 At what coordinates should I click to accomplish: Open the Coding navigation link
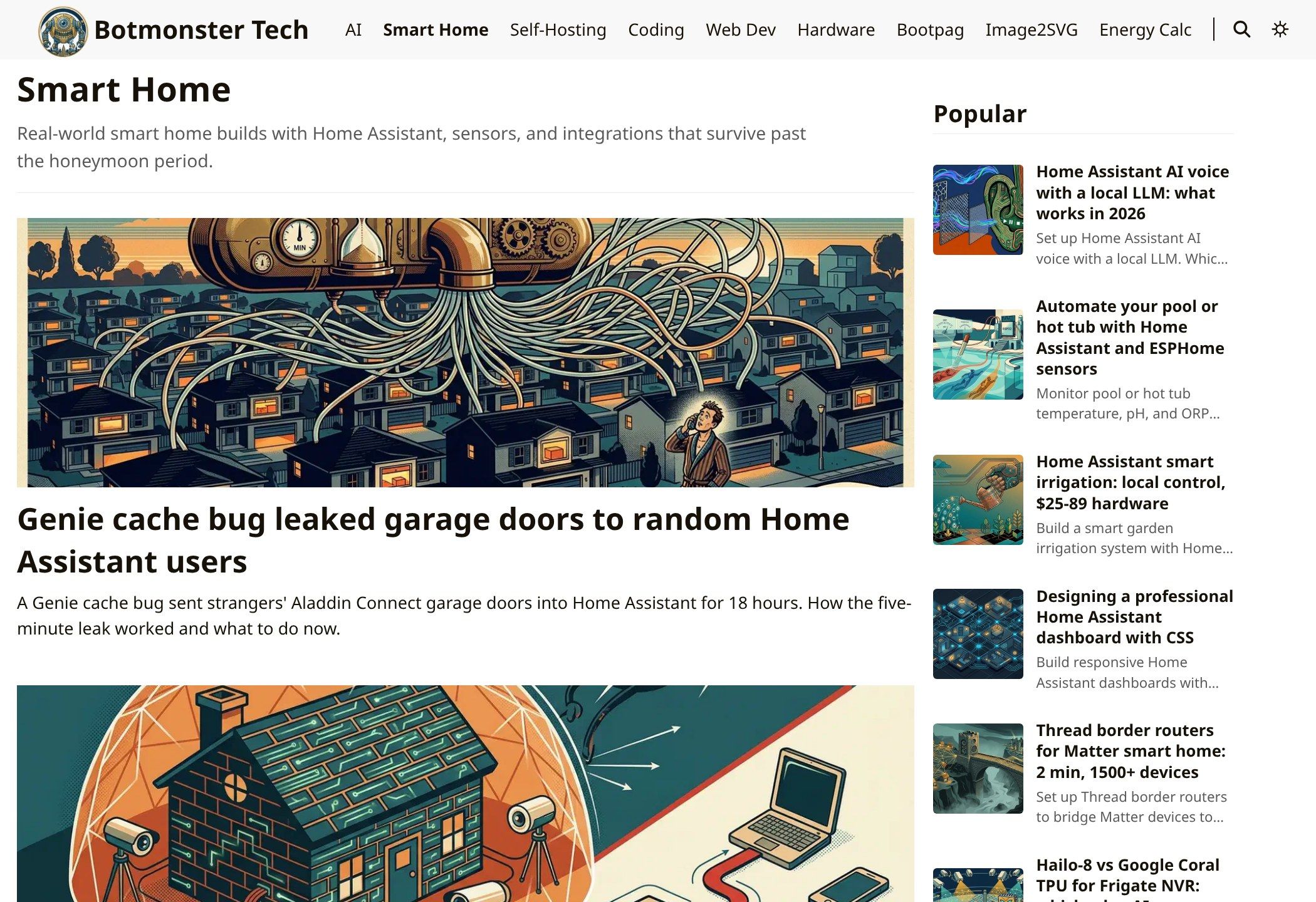pyautogui.click(x=655, y=29)
